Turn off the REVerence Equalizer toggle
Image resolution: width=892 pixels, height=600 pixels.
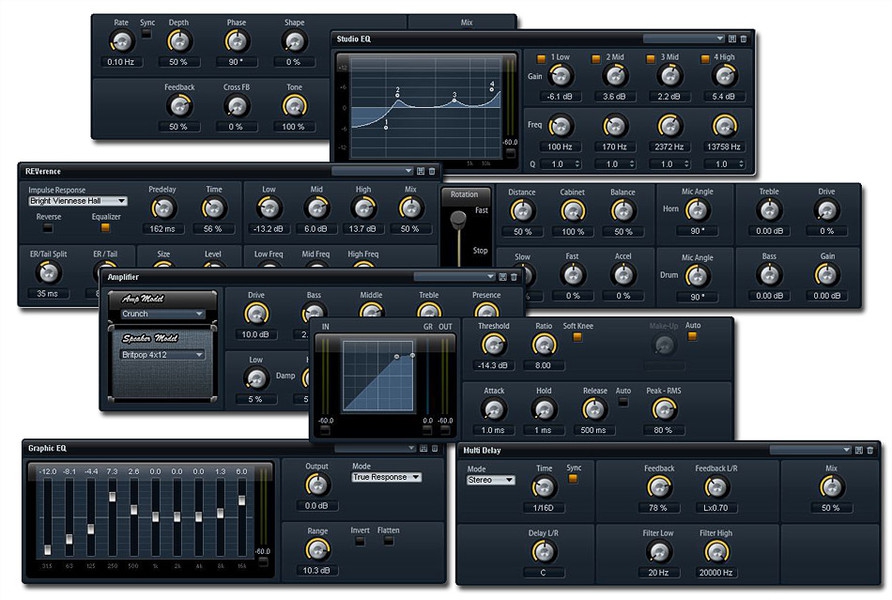105,228
